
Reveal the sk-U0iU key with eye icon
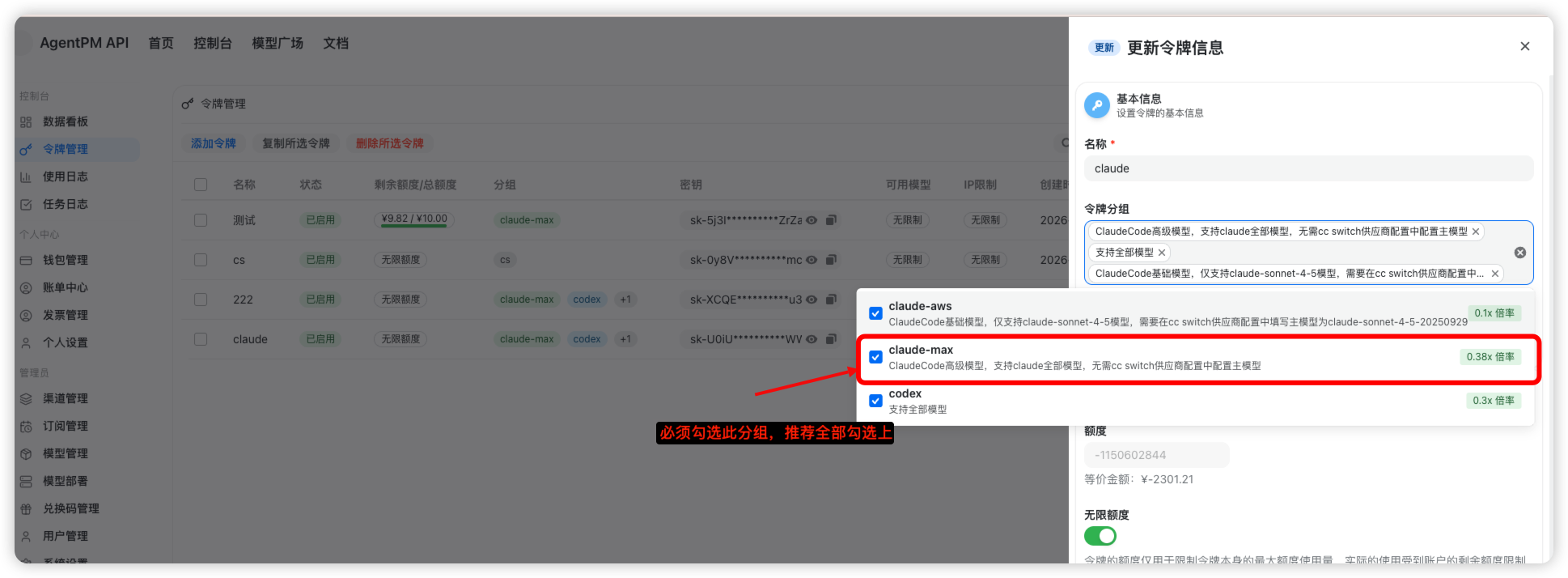[812, 339]
